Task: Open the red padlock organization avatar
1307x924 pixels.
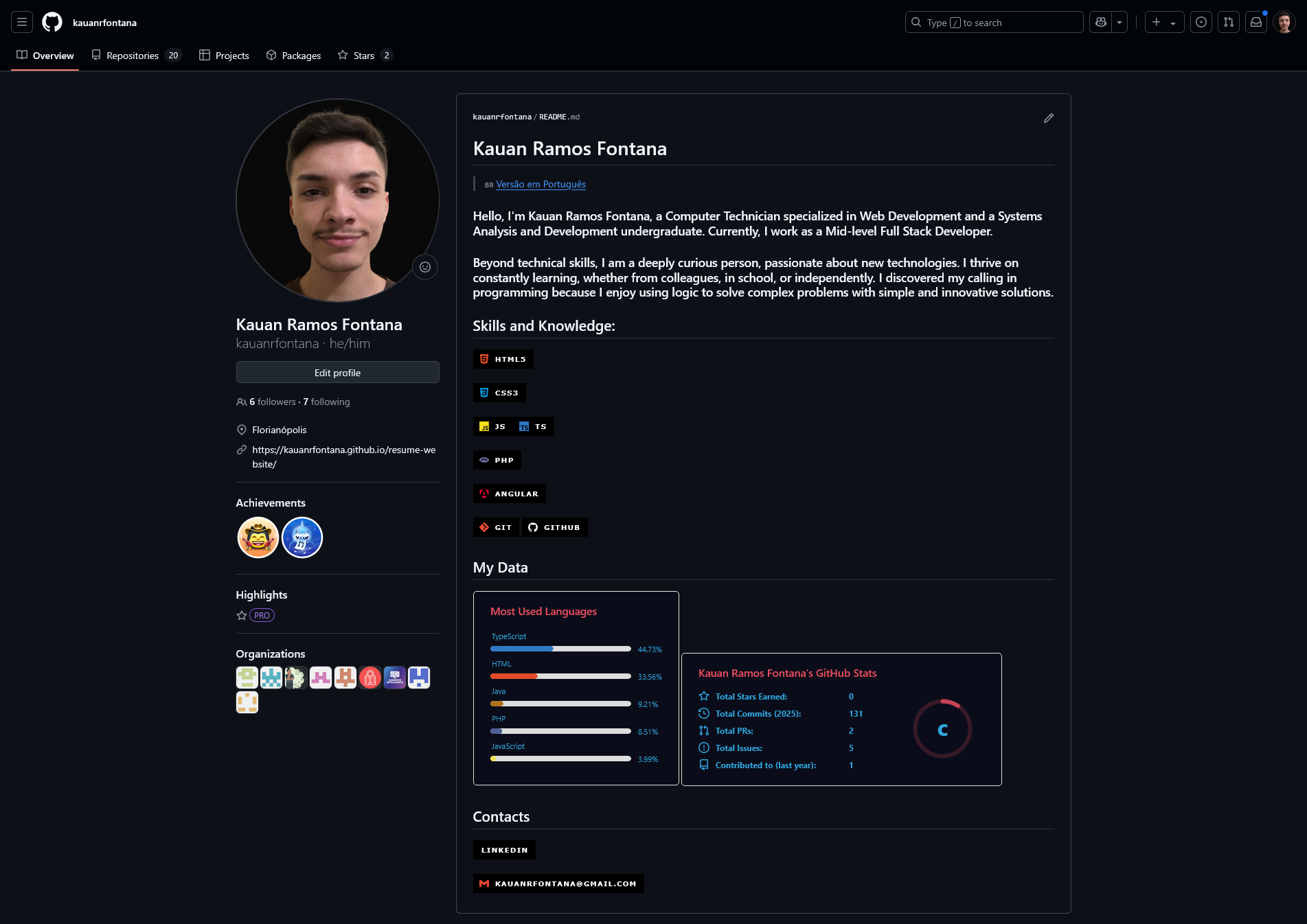Action: pyautogui.click(x=370, y=678)
